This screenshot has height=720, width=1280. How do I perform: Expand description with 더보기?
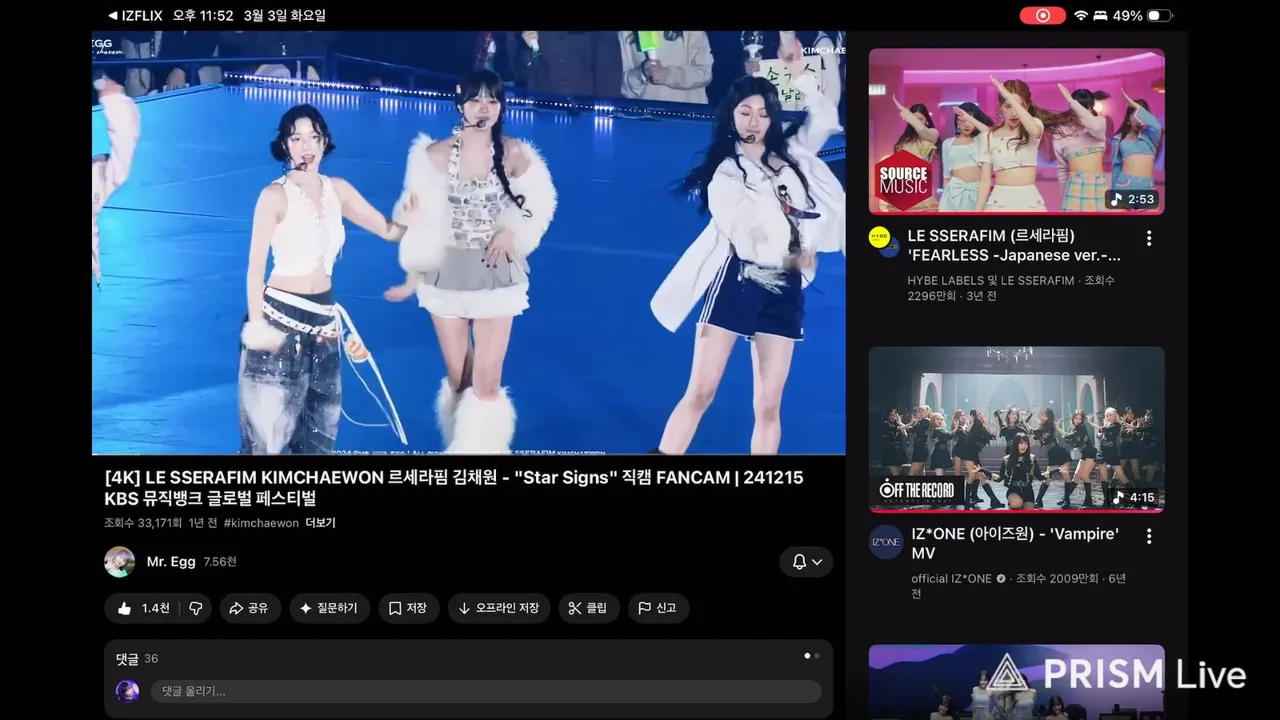(320, 523)
